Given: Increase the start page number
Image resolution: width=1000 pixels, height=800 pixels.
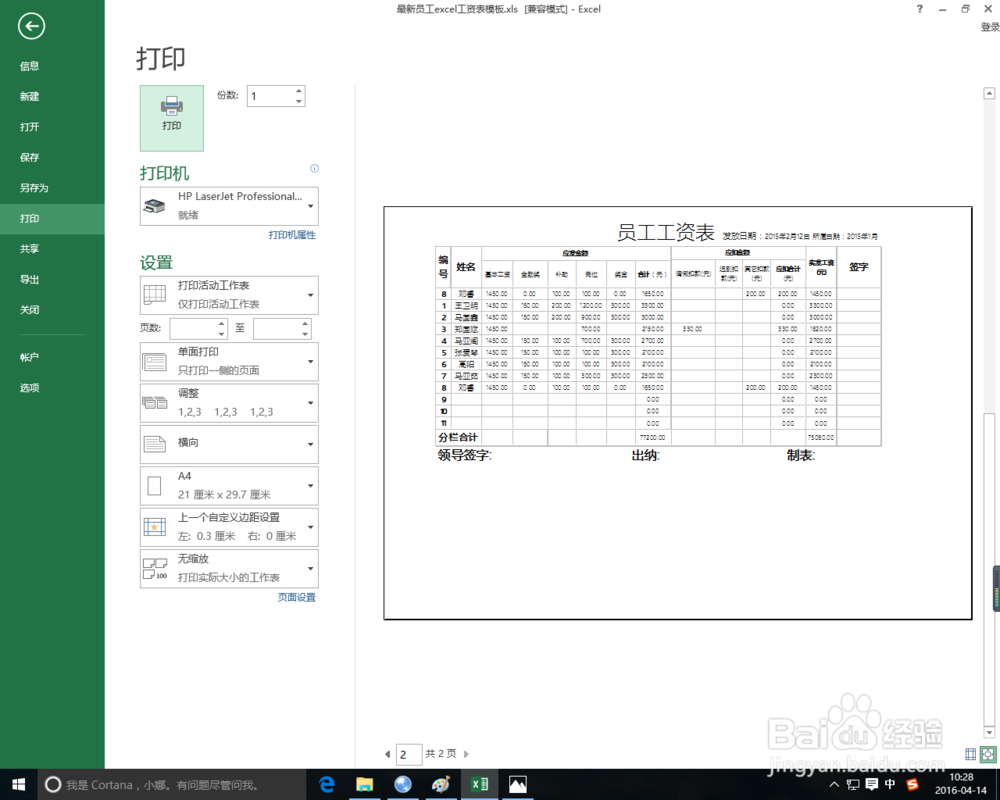Looking at the screenshot, I should (x=221, y=323).
